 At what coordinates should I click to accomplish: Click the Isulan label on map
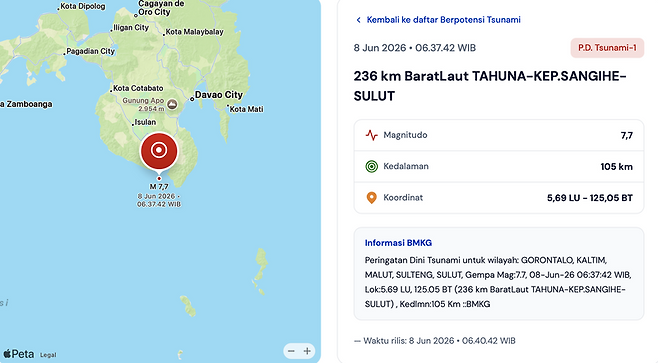[x=145, y=122]
